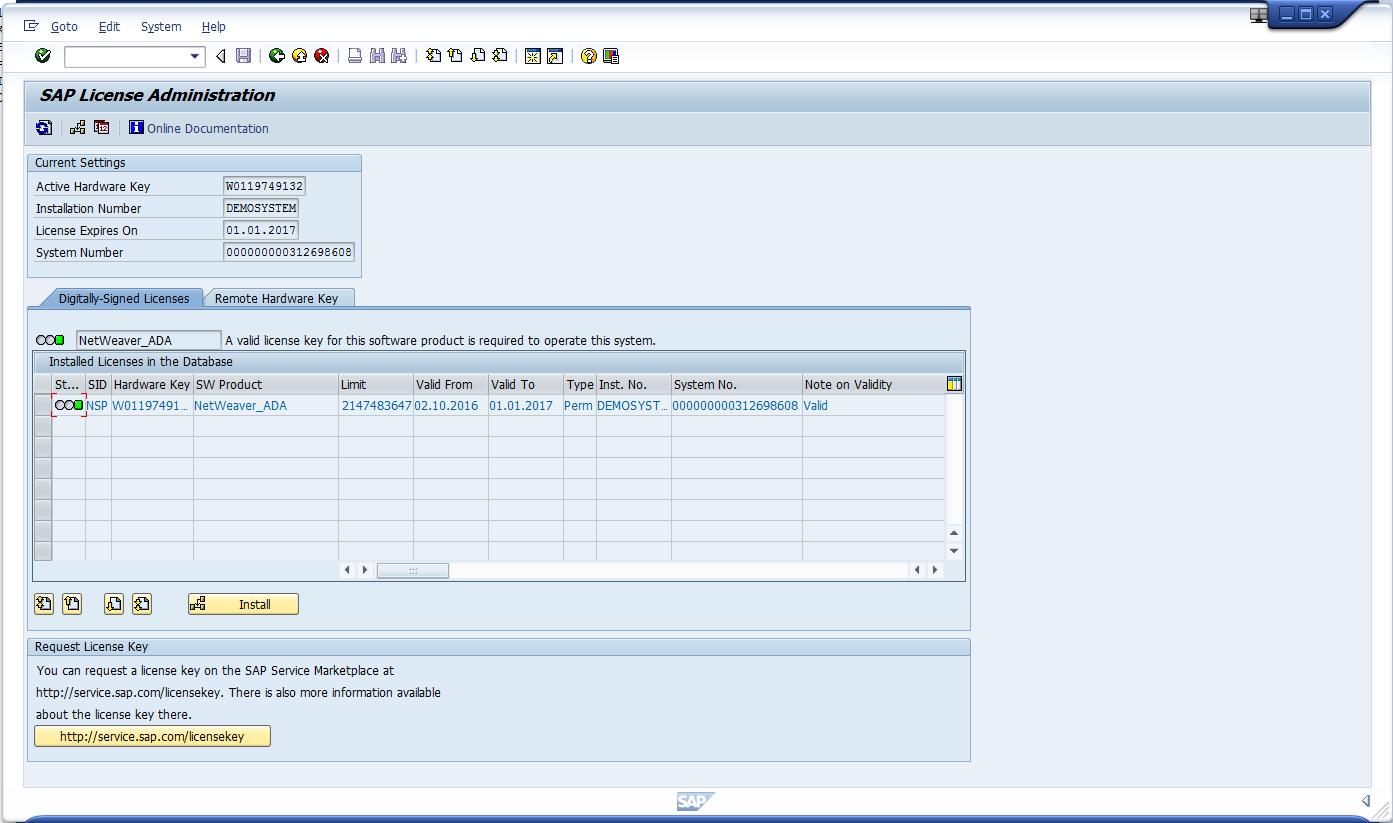Click the Next Page icon below the table

(114, 603)
